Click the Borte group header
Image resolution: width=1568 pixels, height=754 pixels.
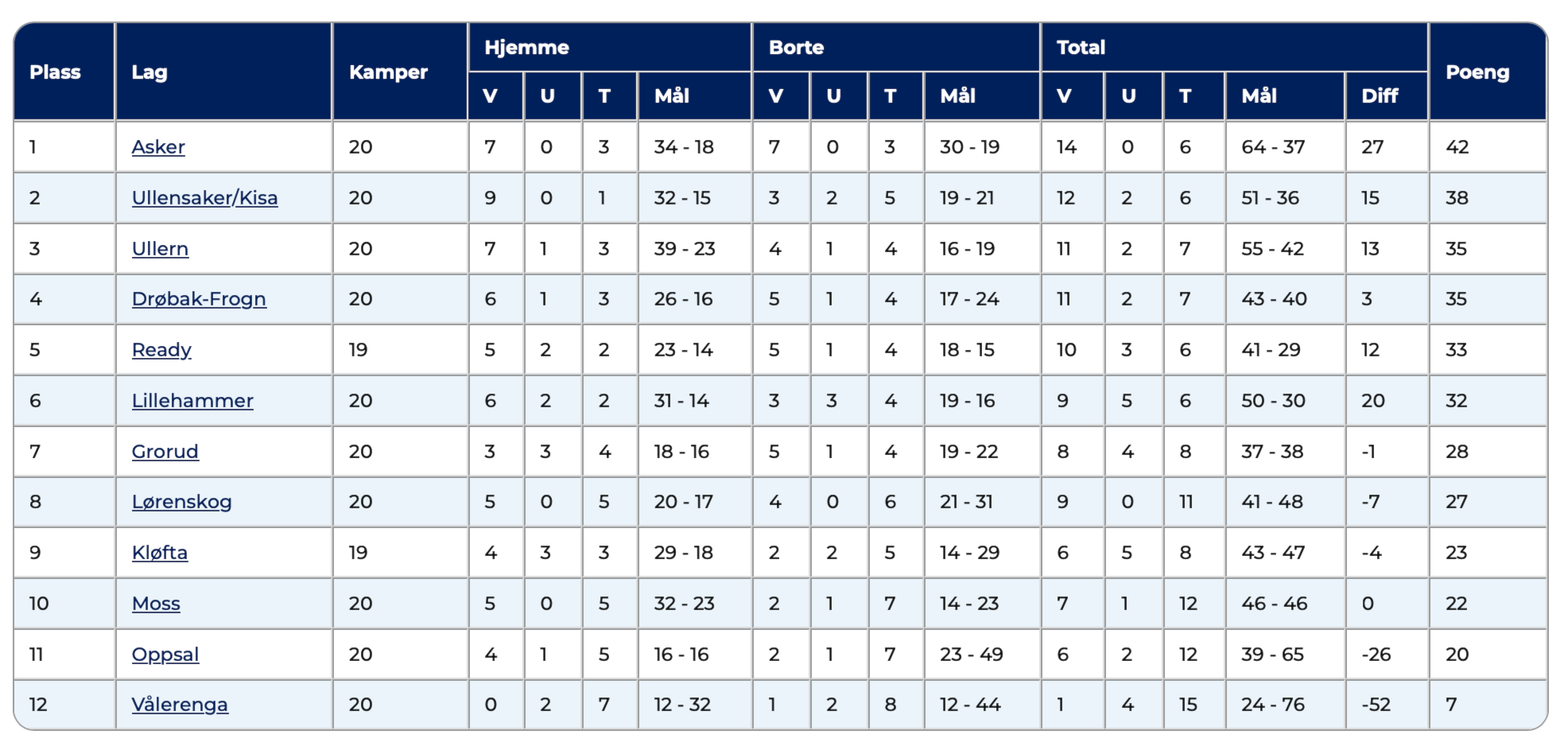tap(796, 48)
